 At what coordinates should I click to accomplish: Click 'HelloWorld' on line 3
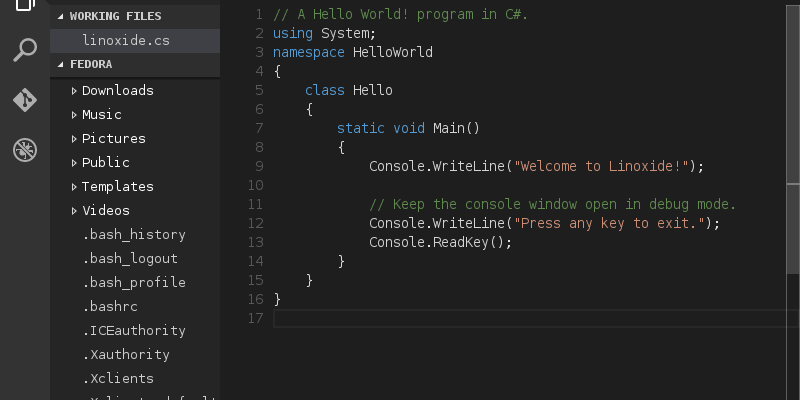pyautogui.click(x=393, y=53)
